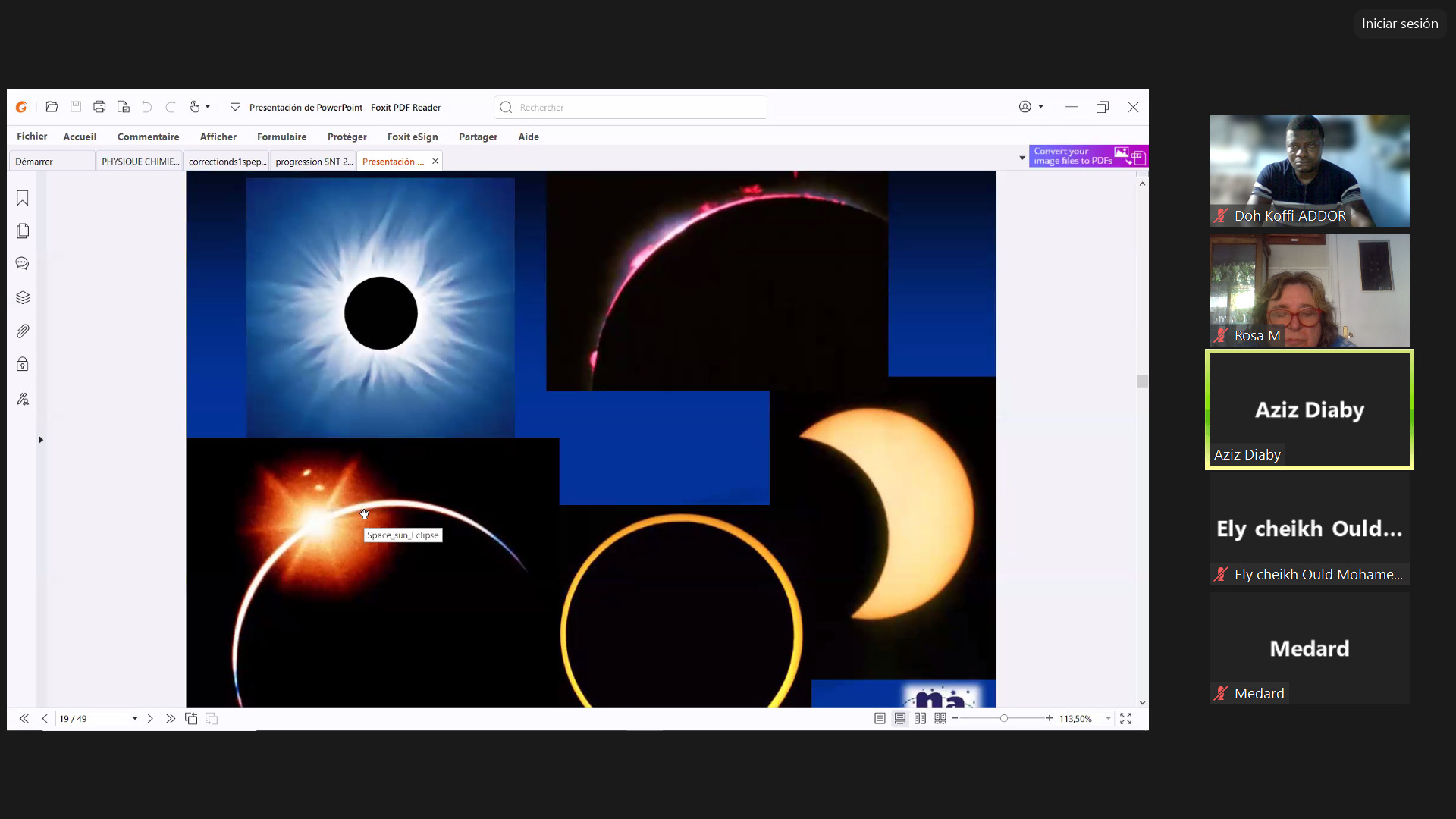Expand the left navigation pane arrow
This screenshot has height=819, width=1456.
point(41,440)
